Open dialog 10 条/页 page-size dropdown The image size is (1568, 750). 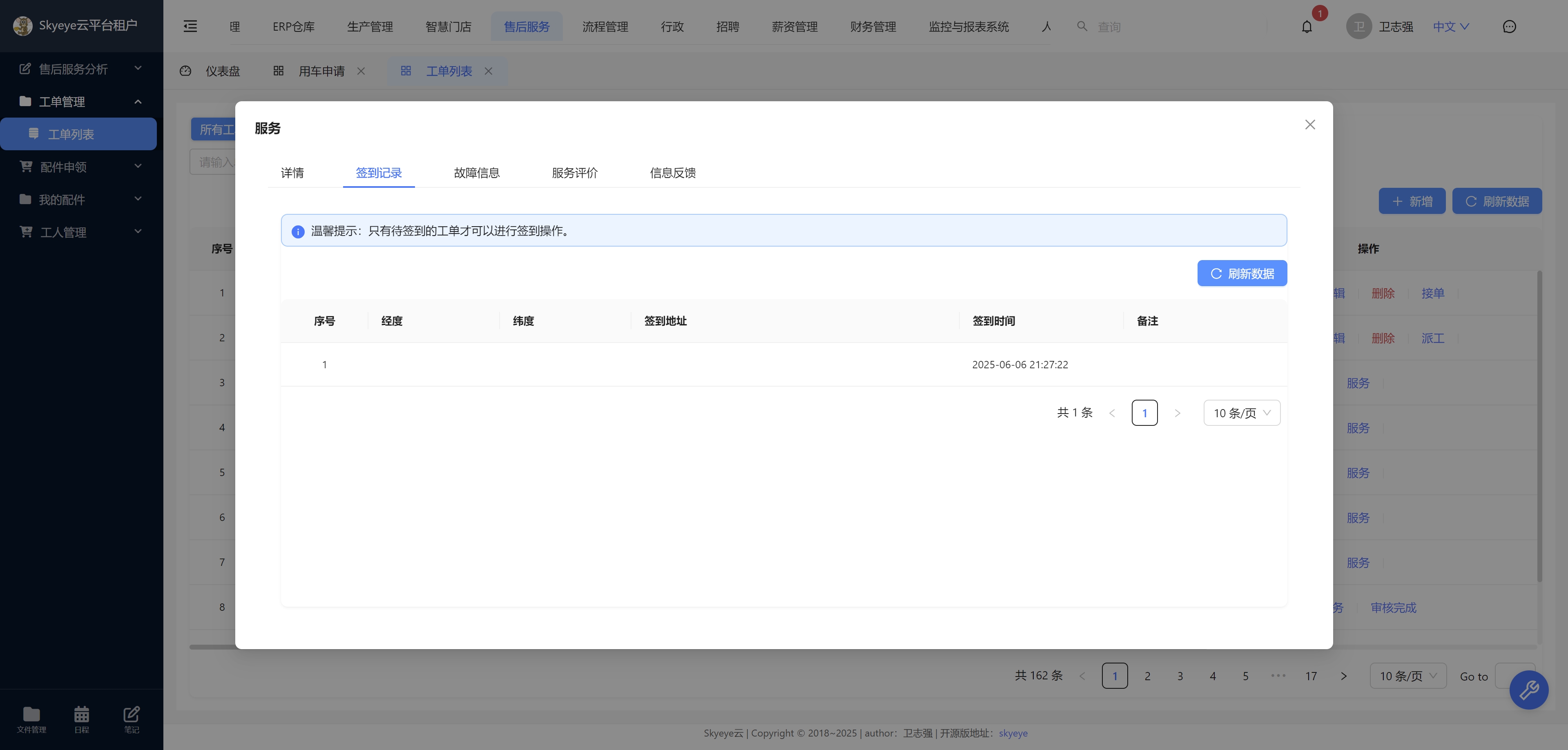pyautogui.click(x=1242, y=413)
